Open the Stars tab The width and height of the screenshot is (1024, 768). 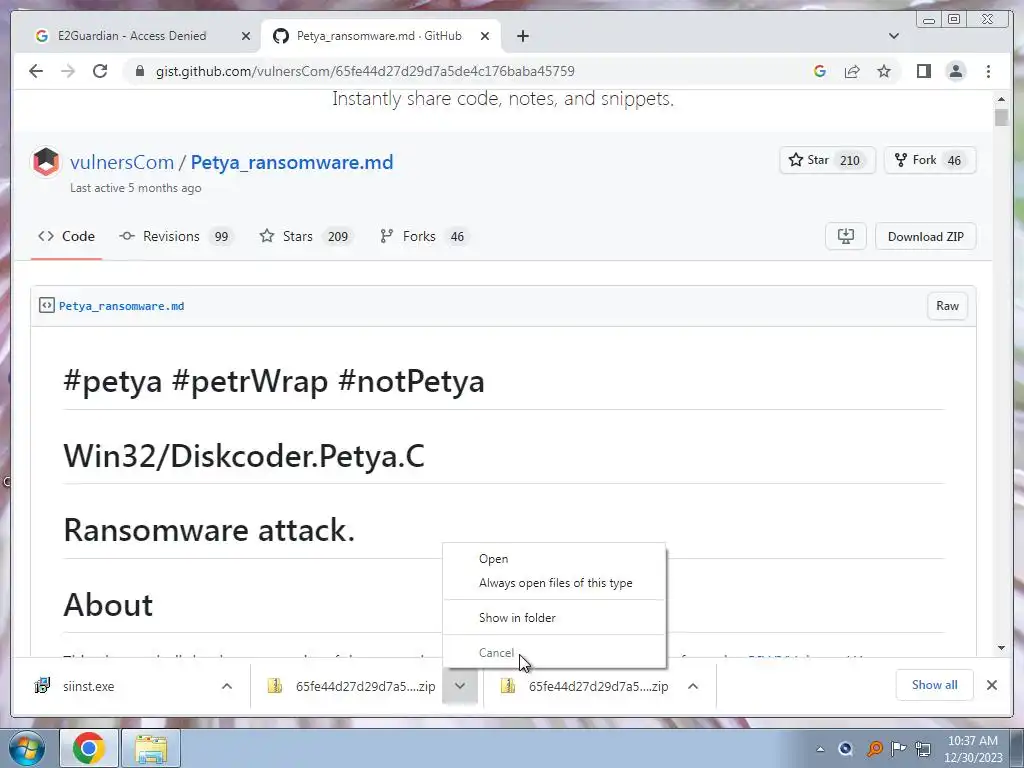tap(306, 236)
